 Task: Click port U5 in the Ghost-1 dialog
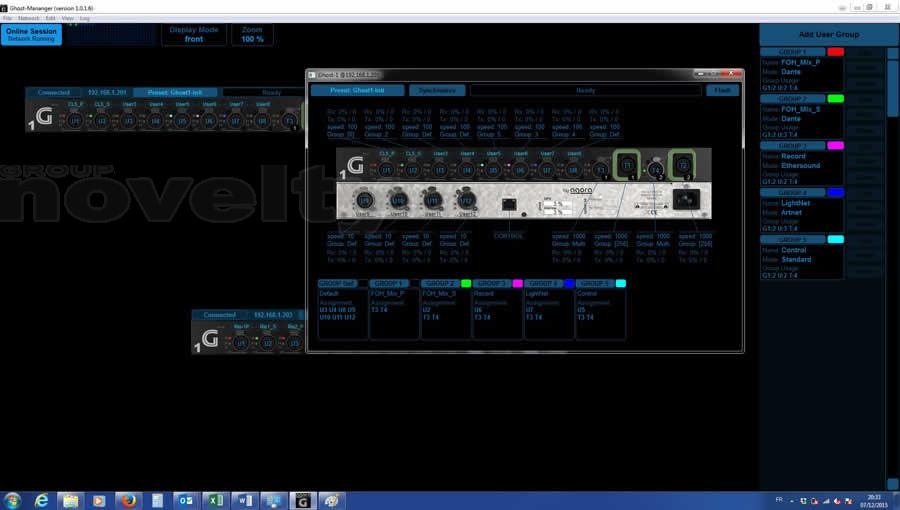point(493,169)
